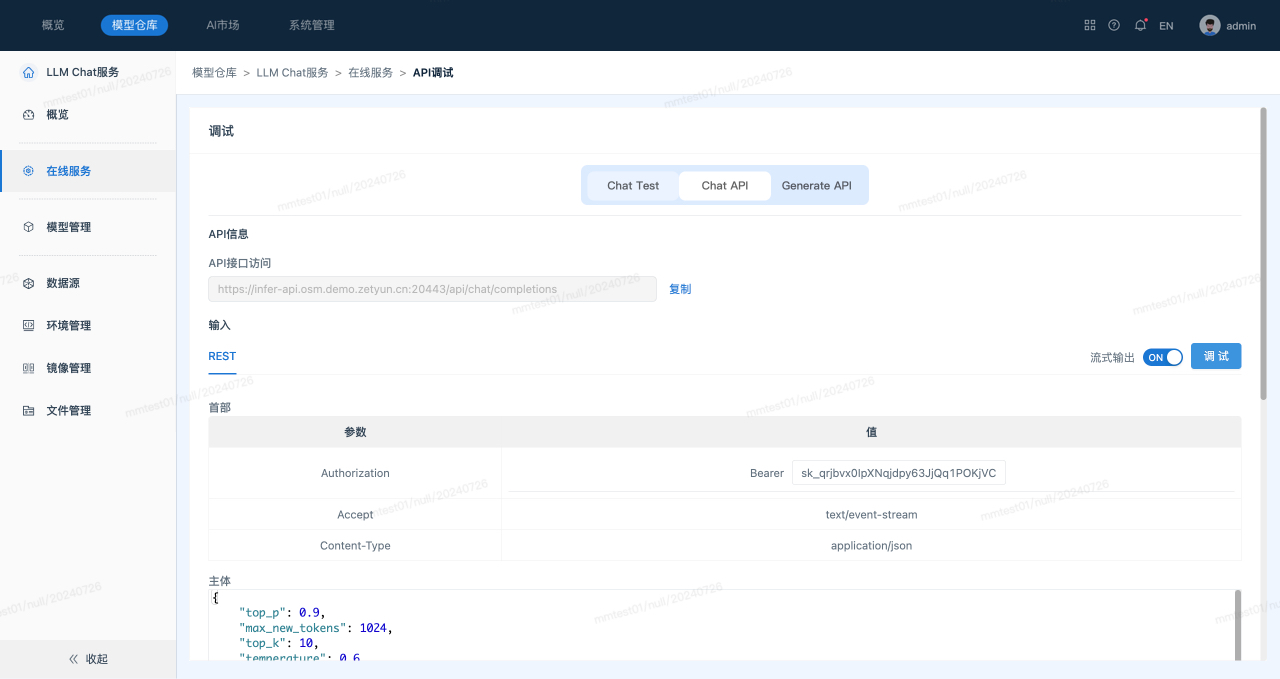Collapse the sidebar using 收起
Image resolution: width=1280 pixels, height=679 pixels.
[x=88, y=659]
